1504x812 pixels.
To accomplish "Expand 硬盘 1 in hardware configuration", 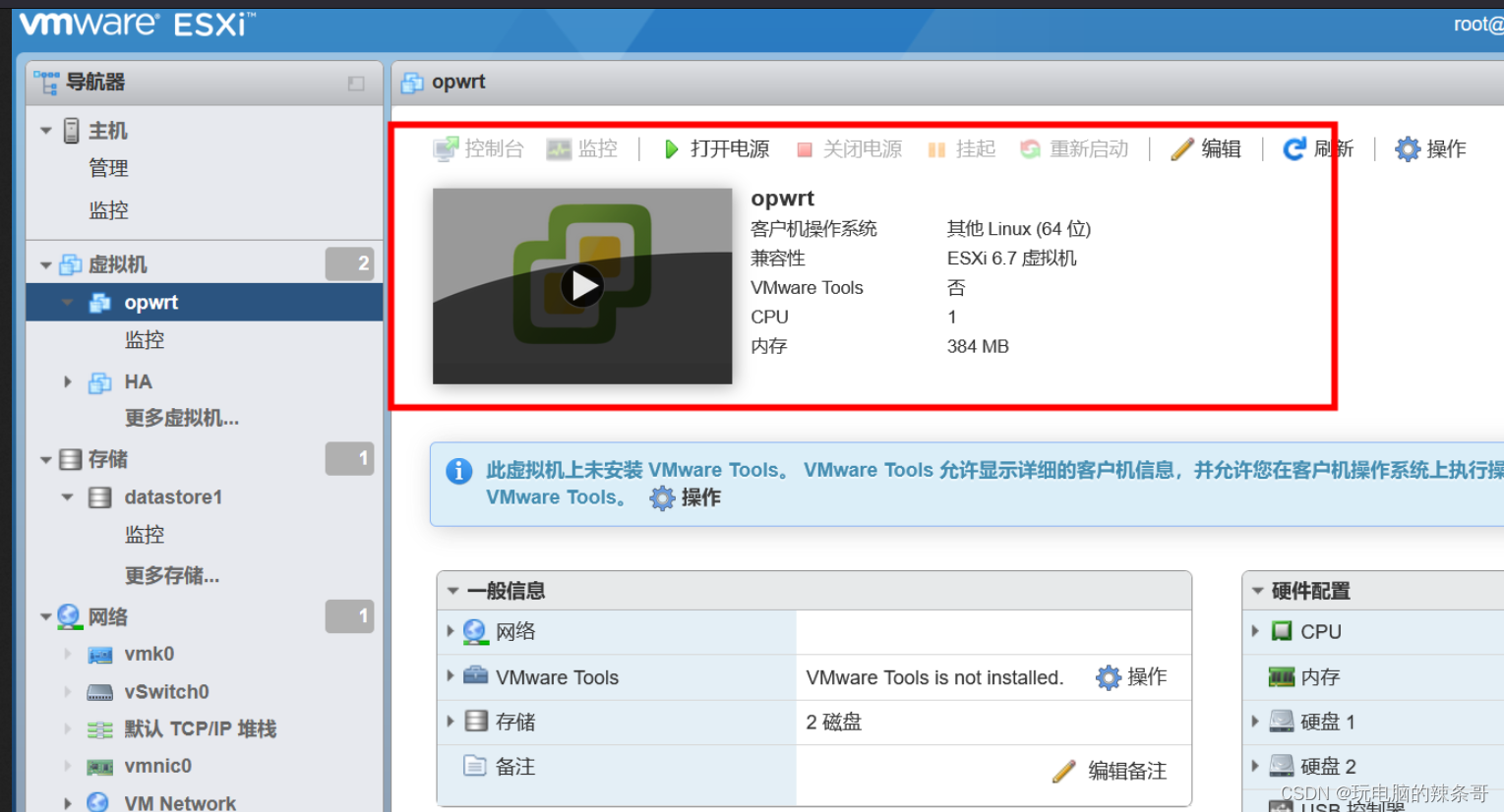I will tap(1255, 722).
